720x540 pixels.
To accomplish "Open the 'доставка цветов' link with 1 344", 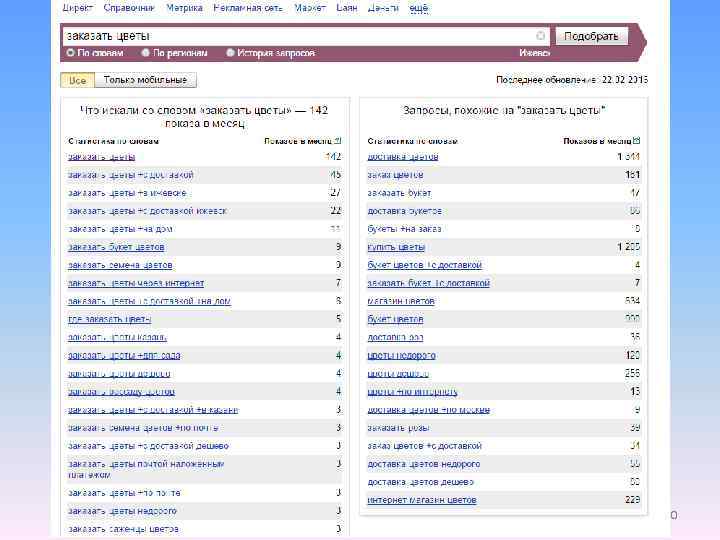I will coord(403,157).
